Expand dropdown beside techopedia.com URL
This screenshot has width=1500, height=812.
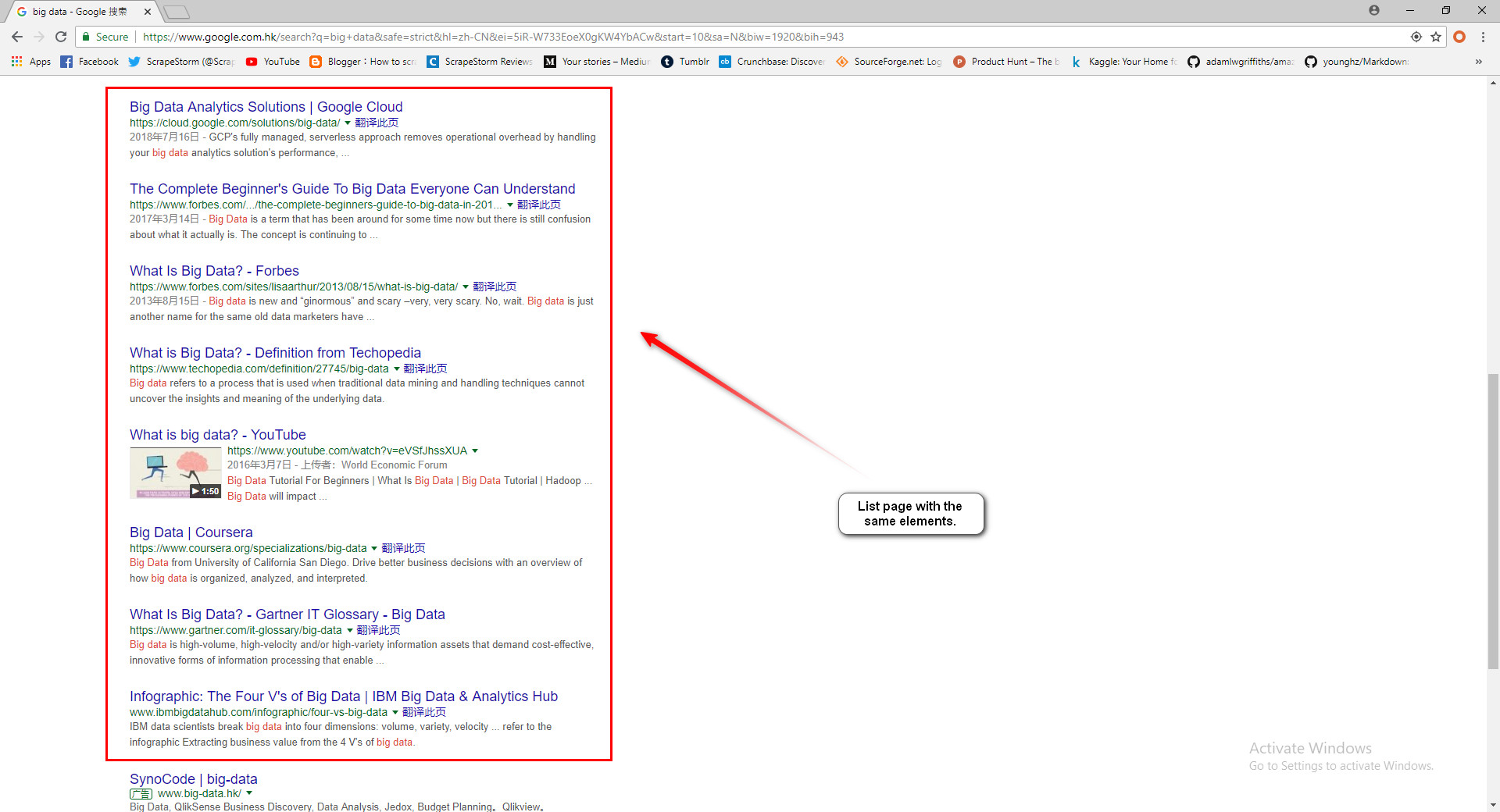[x=396, y=369]
